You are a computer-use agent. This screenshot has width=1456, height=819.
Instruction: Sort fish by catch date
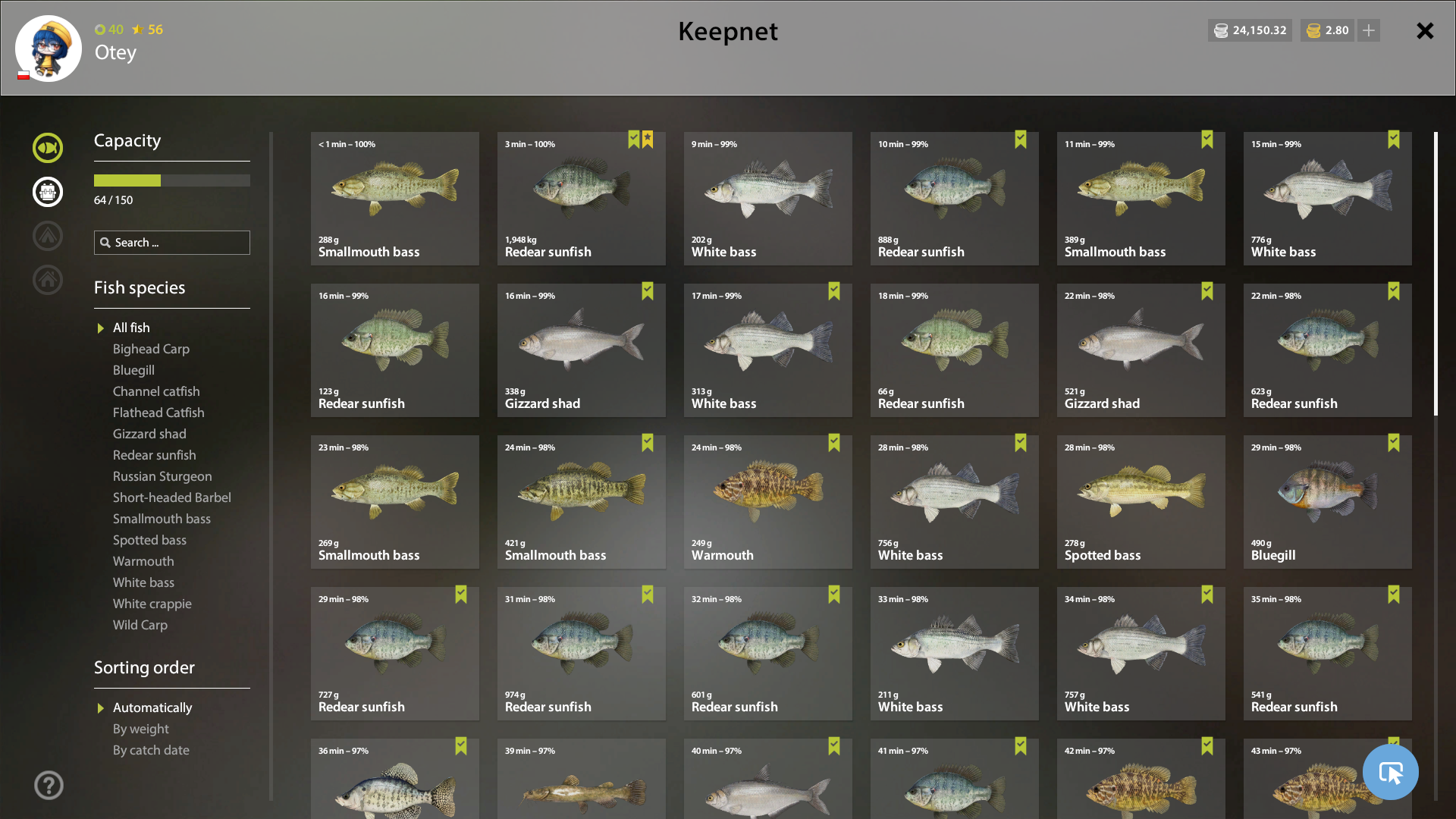coord(151,750)
